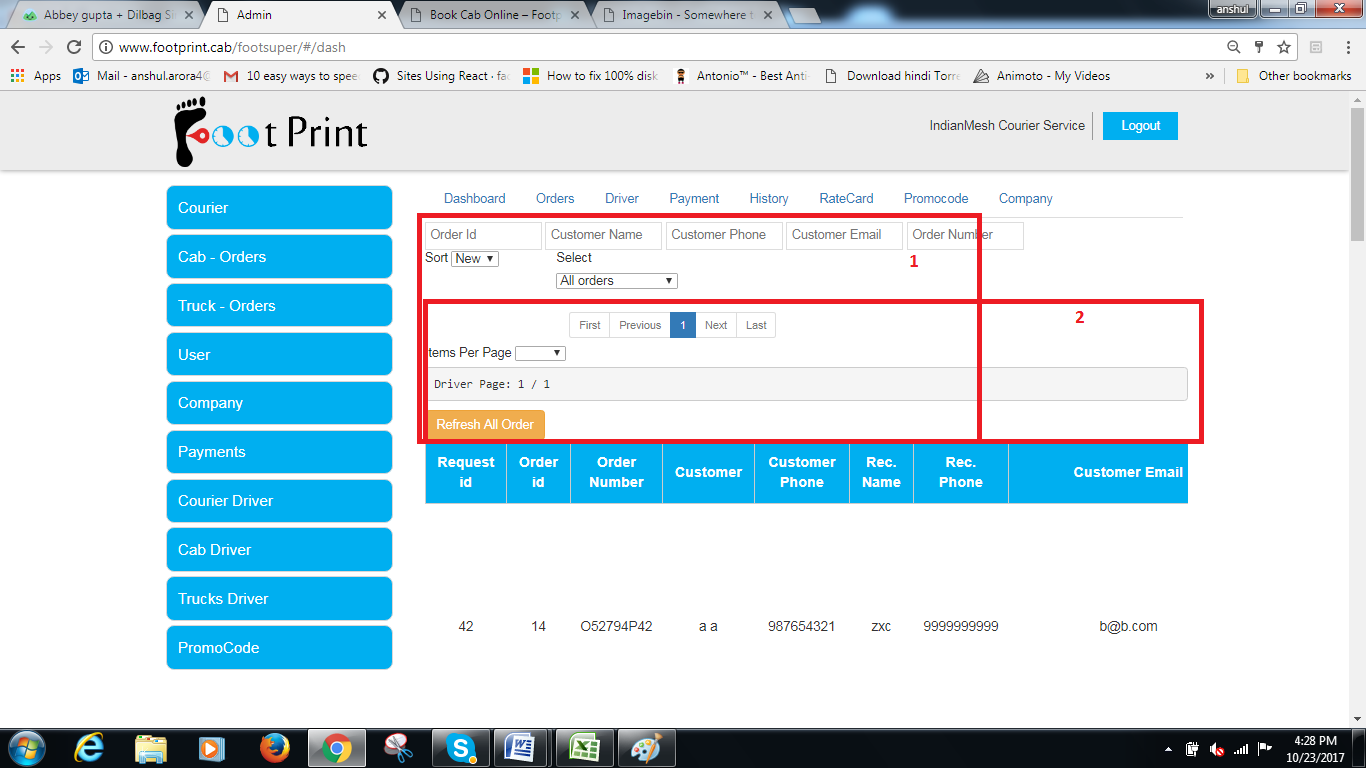
Task: Open the Courier section in the sidebar
Action: point(279,208)
